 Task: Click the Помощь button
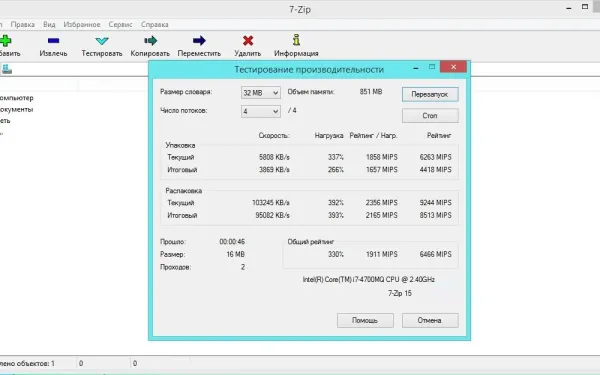365,320
